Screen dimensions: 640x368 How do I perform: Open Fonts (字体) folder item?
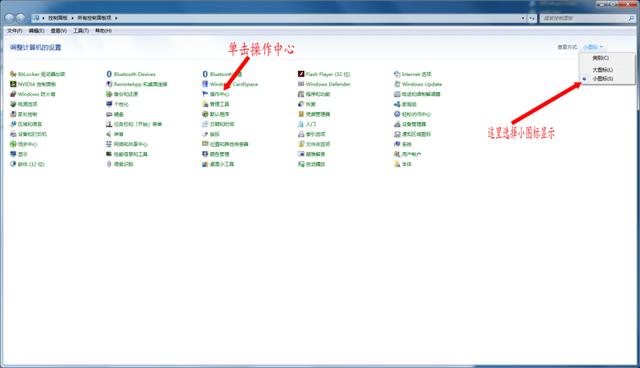click(402, 164)
